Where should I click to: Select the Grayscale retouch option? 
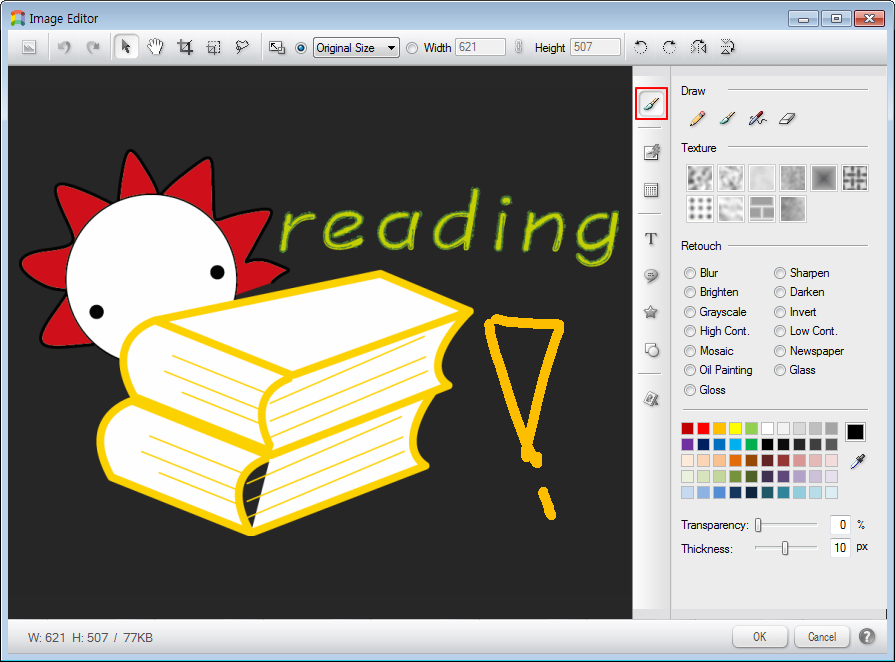pyautogui.click(x=690, y=312)
